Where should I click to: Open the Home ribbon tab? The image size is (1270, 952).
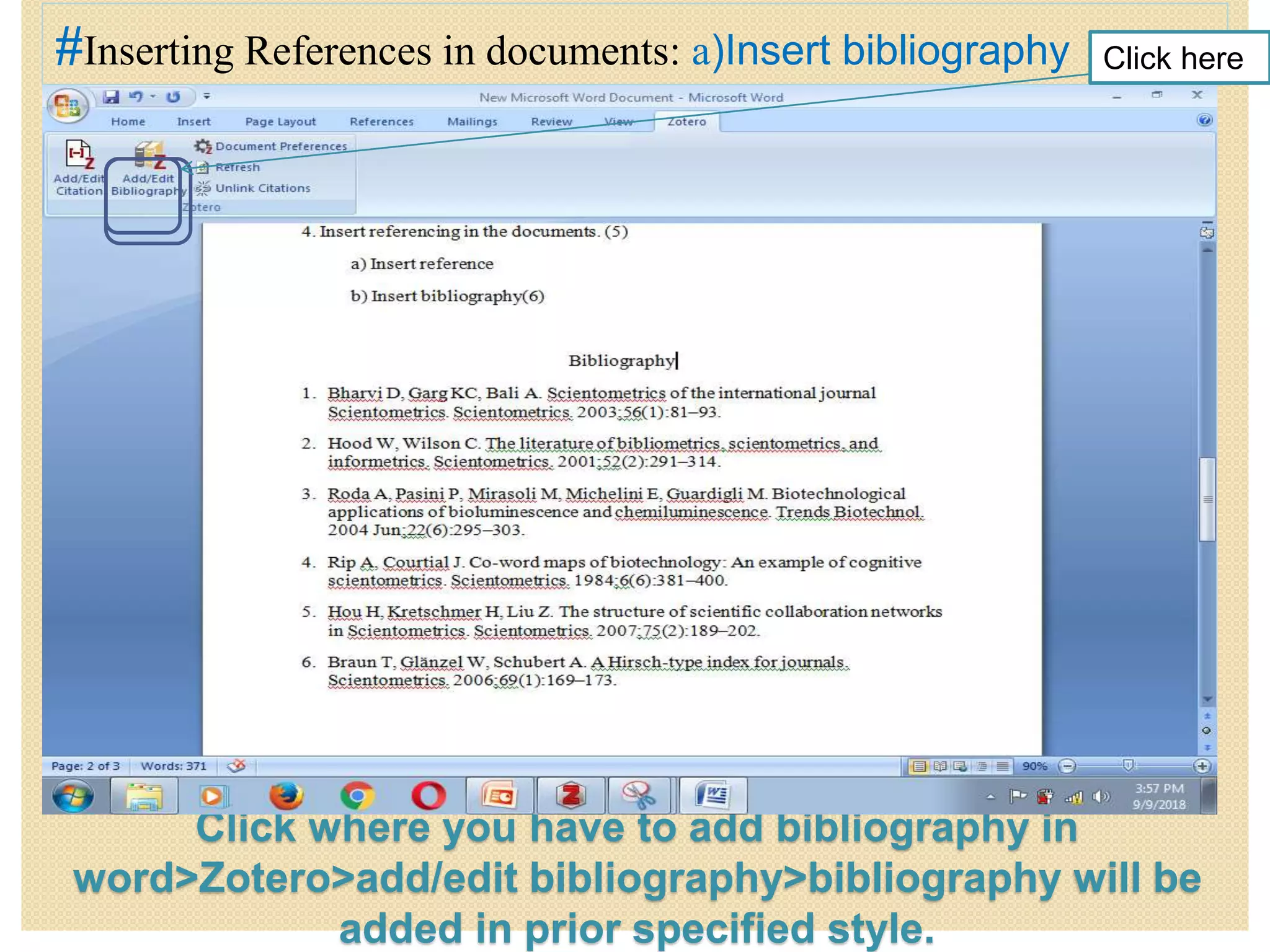tap(128, 121)
